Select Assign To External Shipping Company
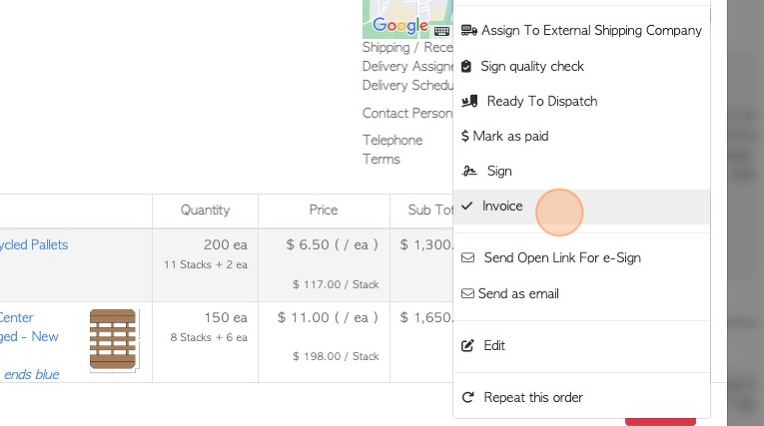Screen dimensions: 764x426 [591, 31]
